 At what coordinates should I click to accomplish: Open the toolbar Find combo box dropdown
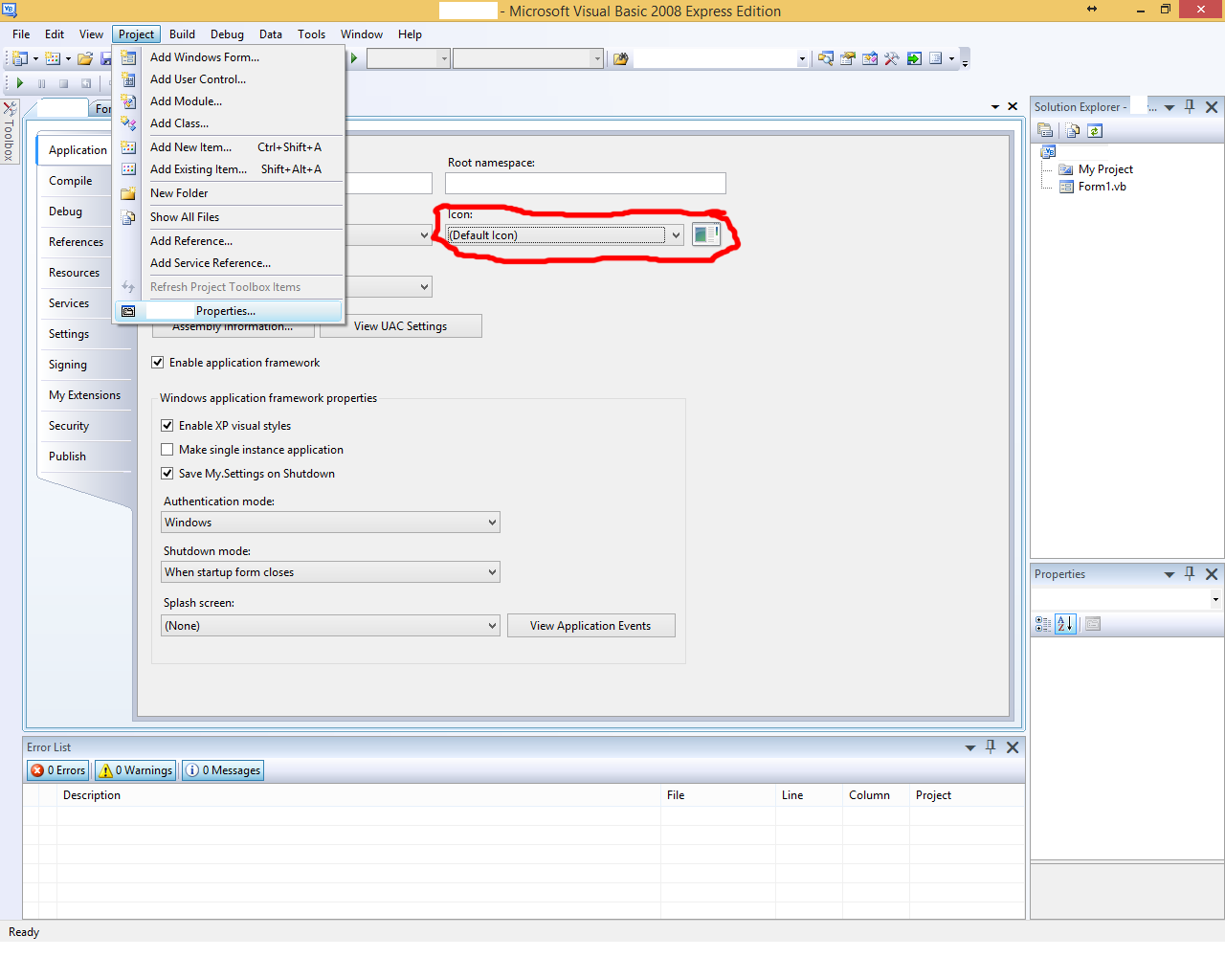pyautogui.click(x=802, y=59)
